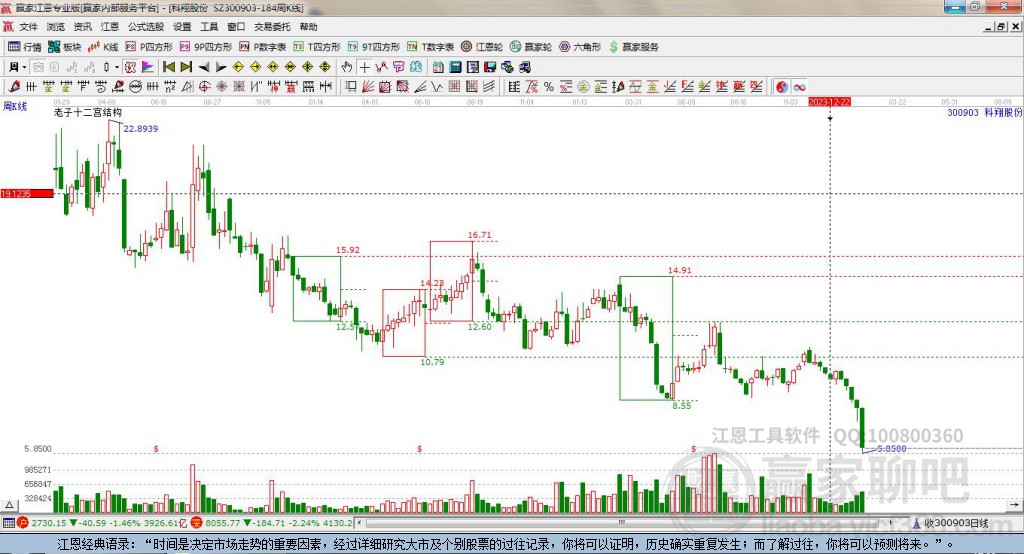Click the 老子十二宫结构 label
The width and height of the screenshot is (1024, 554).
tap(88, 112)
